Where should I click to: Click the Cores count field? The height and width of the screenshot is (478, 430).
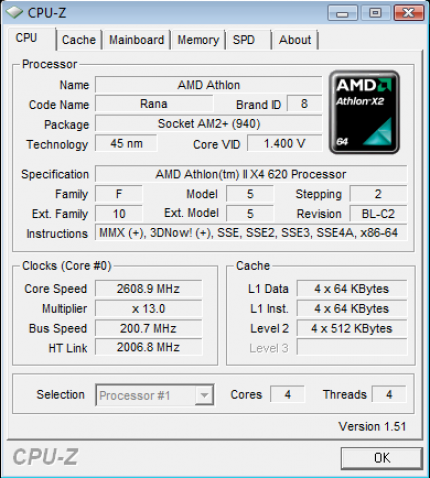click(x=287, y=395)
